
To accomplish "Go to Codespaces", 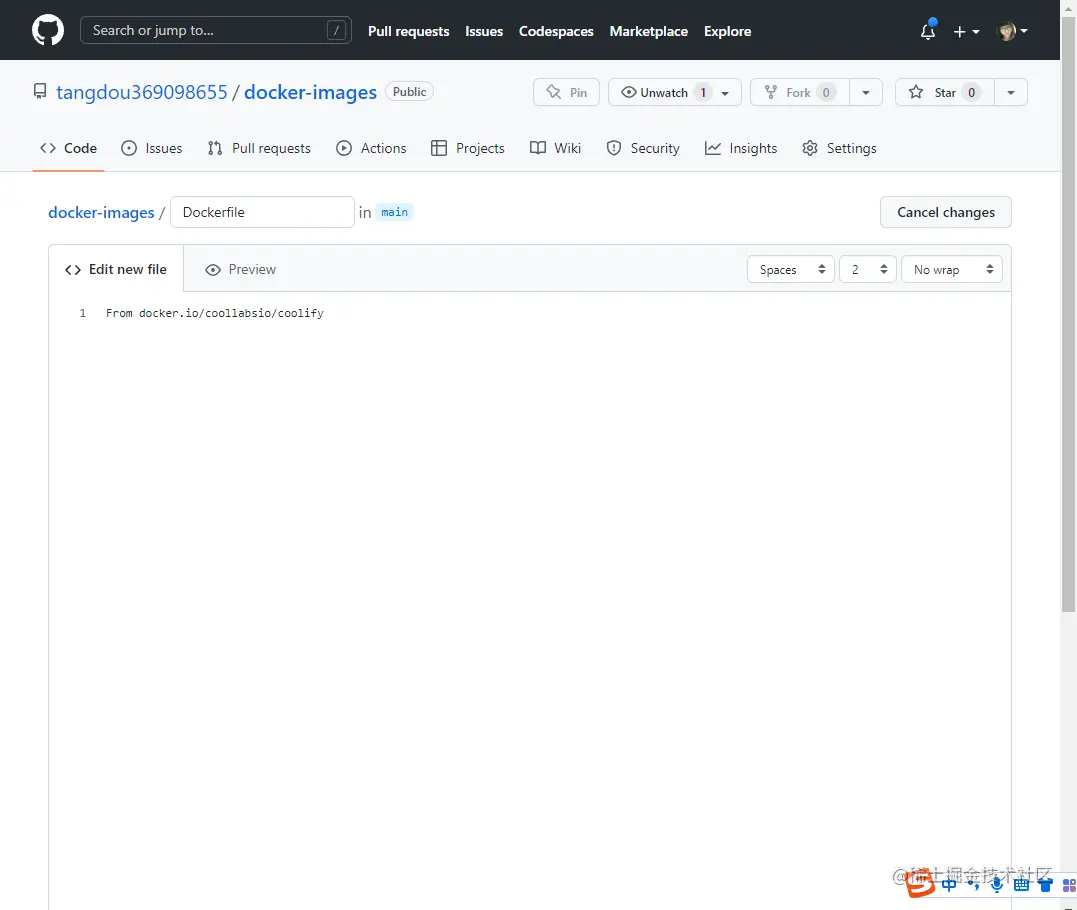I will (556, 32).
